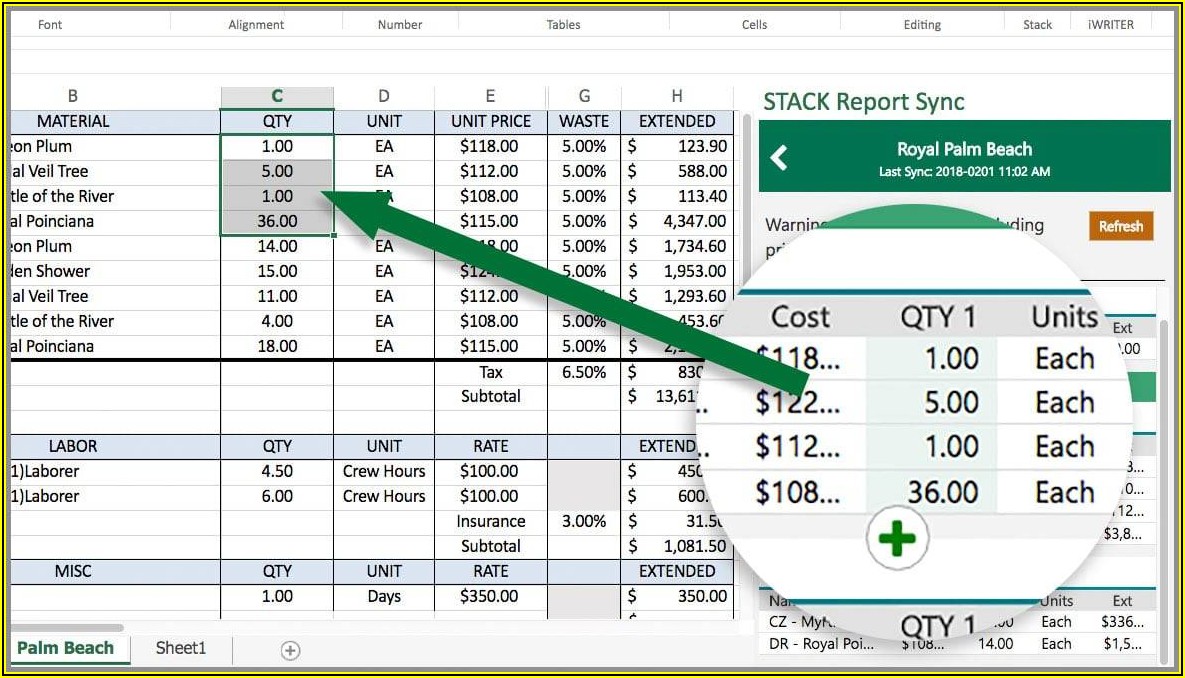
Task: Open the Stack ribbon group
Action: coord(1037,25)
